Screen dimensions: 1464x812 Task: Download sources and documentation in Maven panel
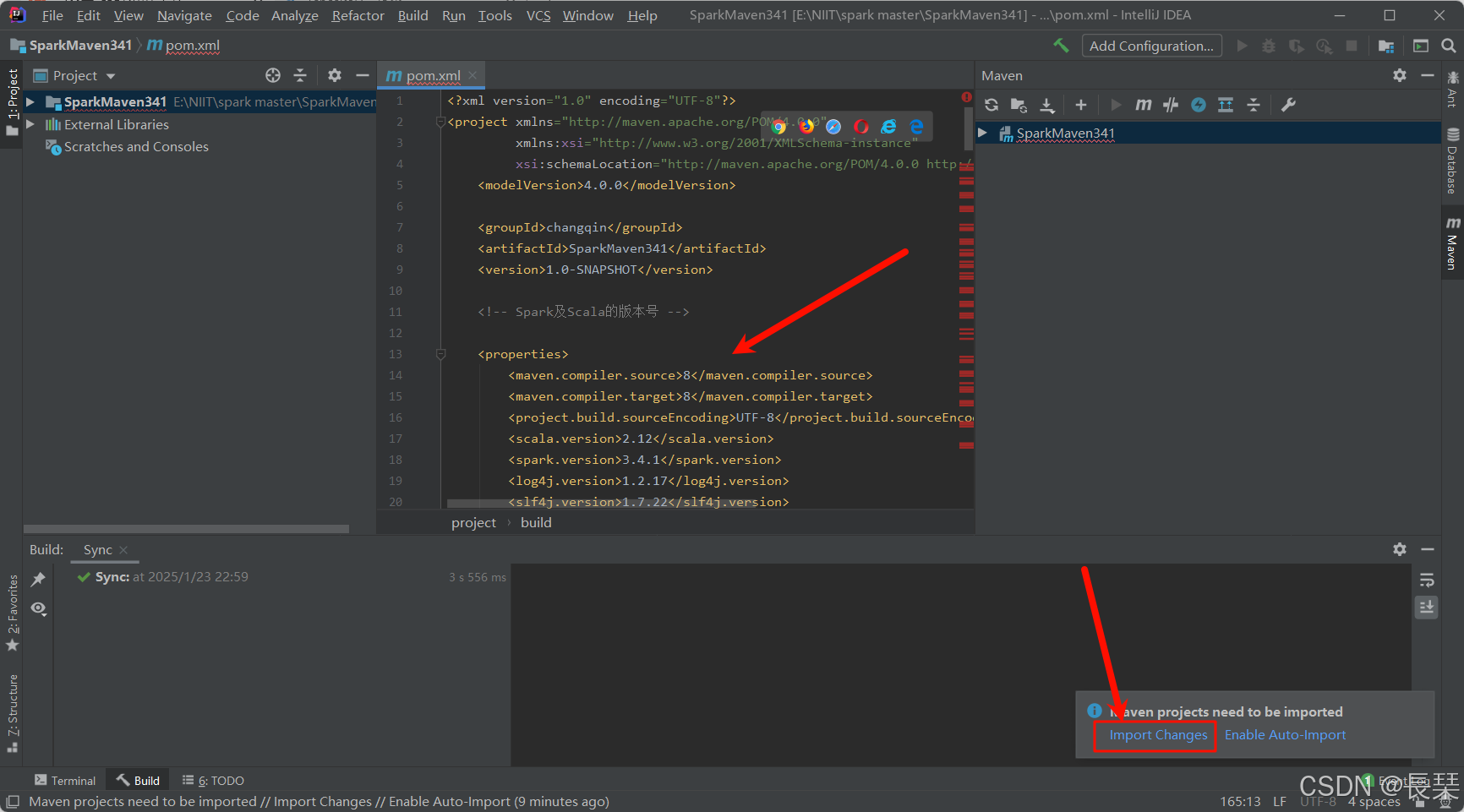click(x=1047, y=105)
